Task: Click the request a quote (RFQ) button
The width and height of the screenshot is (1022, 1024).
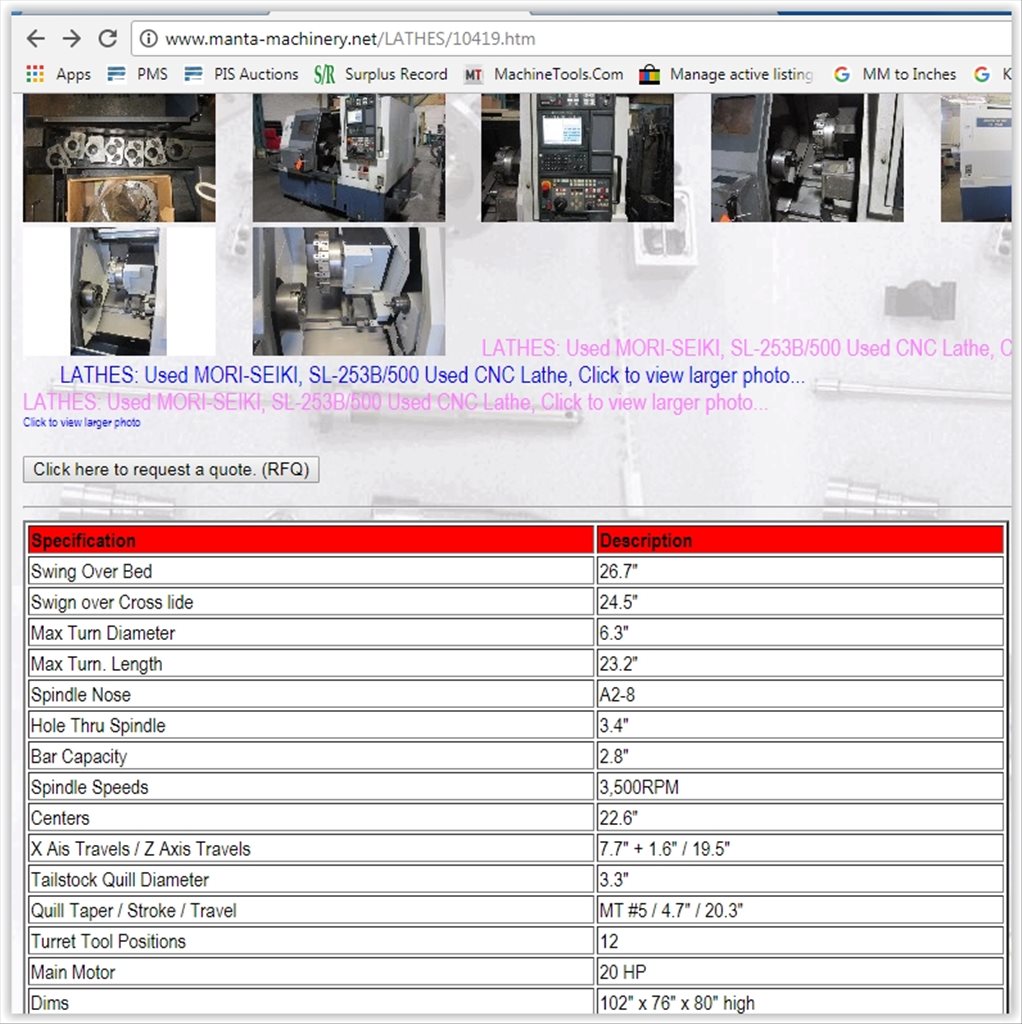Action: pos(171,470)
